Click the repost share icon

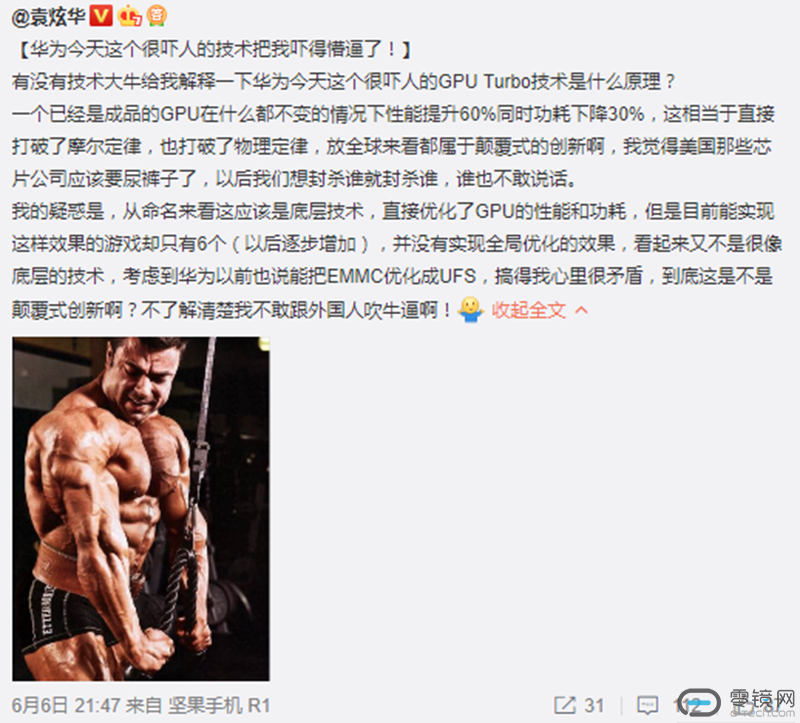click(564, 705)
